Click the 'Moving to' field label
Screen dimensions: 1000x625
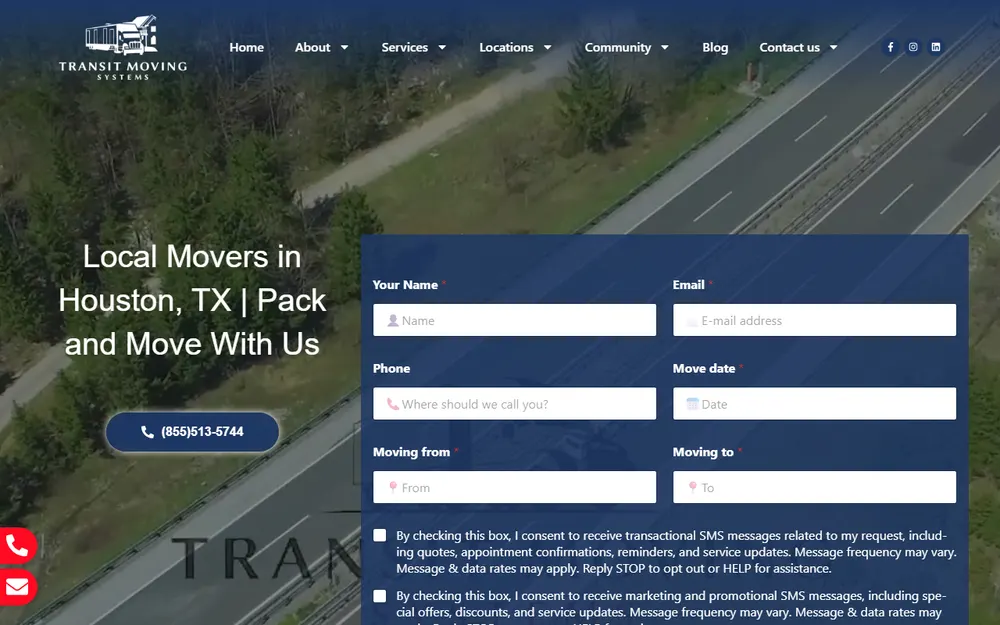pos(703,452)
